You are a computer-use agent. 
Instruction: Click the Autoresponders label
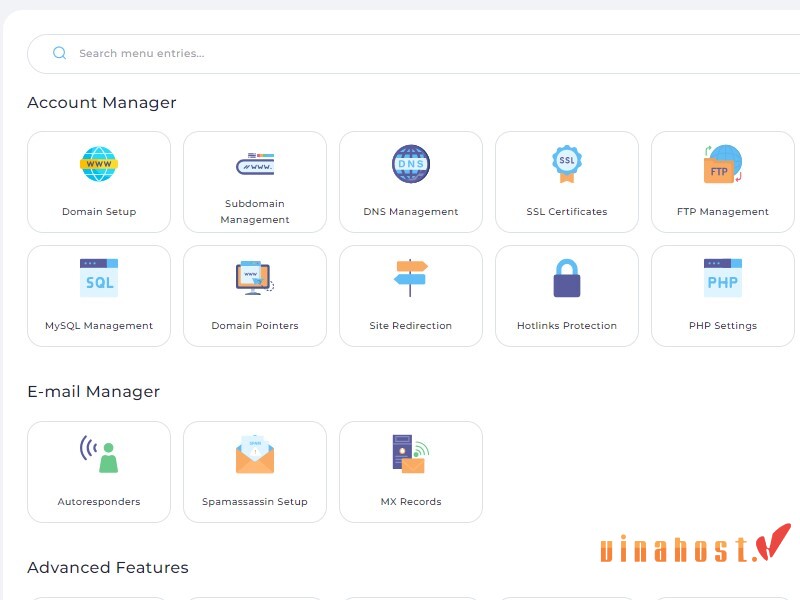click(x=99, y=502)
